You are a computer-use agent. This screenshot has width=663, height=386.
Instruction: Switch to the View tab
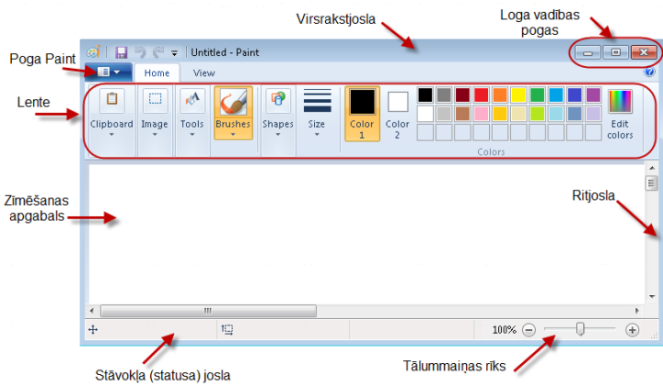204,73
